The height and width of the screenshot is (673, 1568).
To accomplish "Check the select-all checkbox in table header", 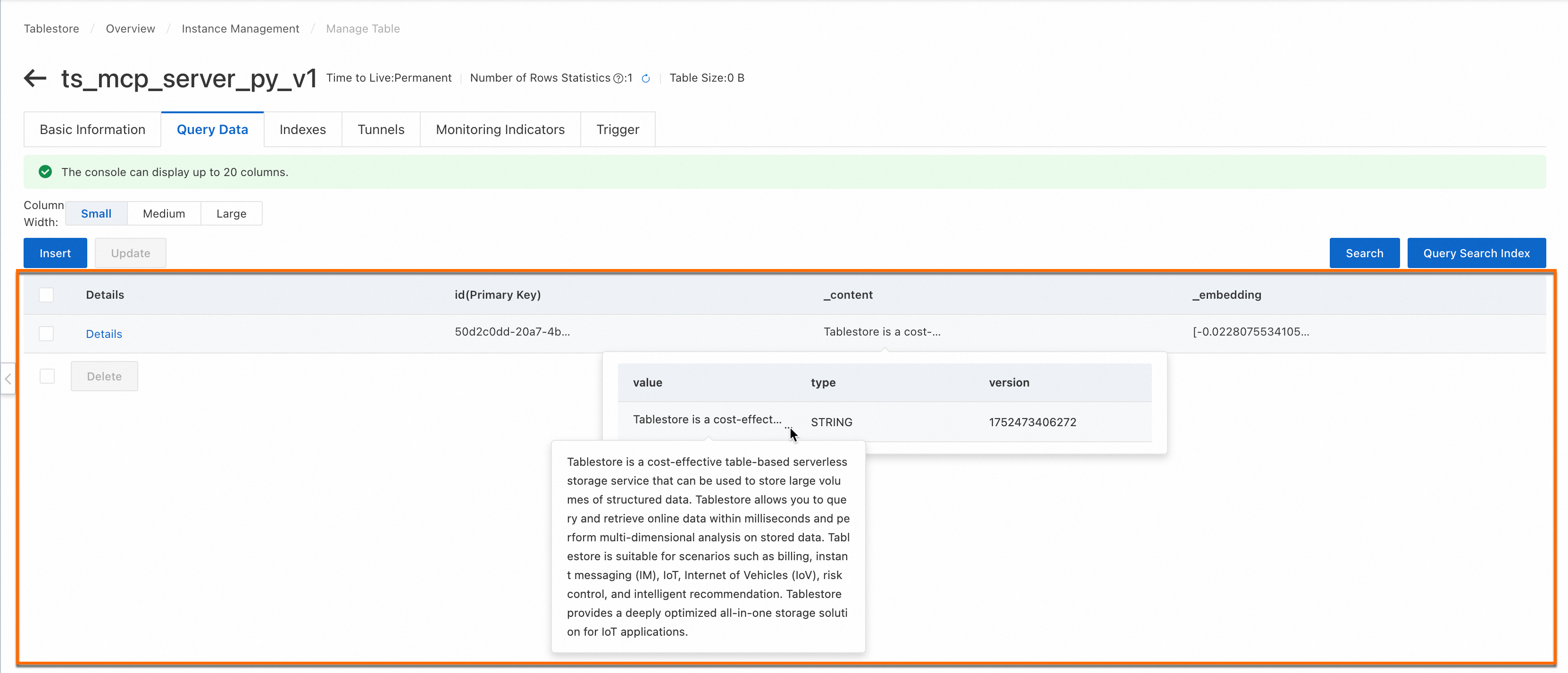I will click(46, 295).
